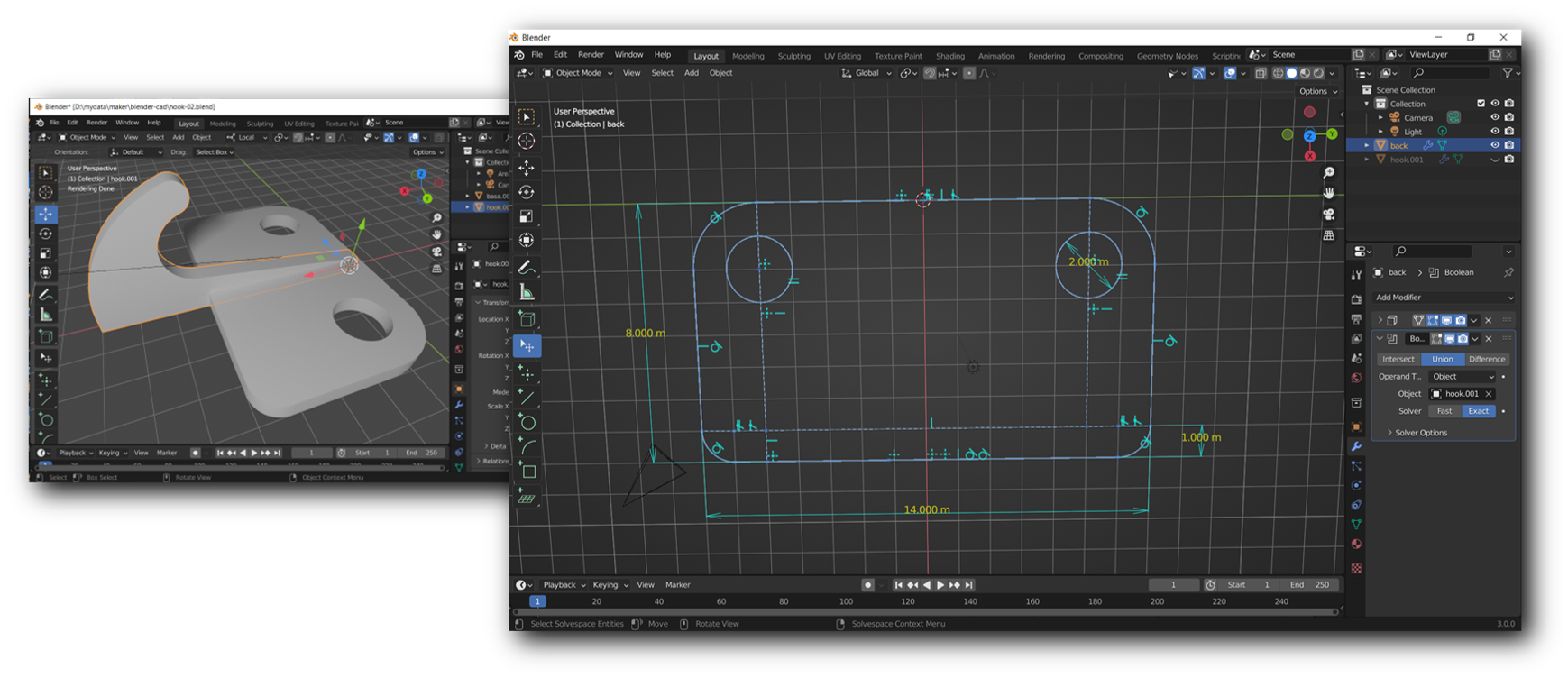
Task: Pick the Rotate tool in front window toolbar
Action: (527, 192)
